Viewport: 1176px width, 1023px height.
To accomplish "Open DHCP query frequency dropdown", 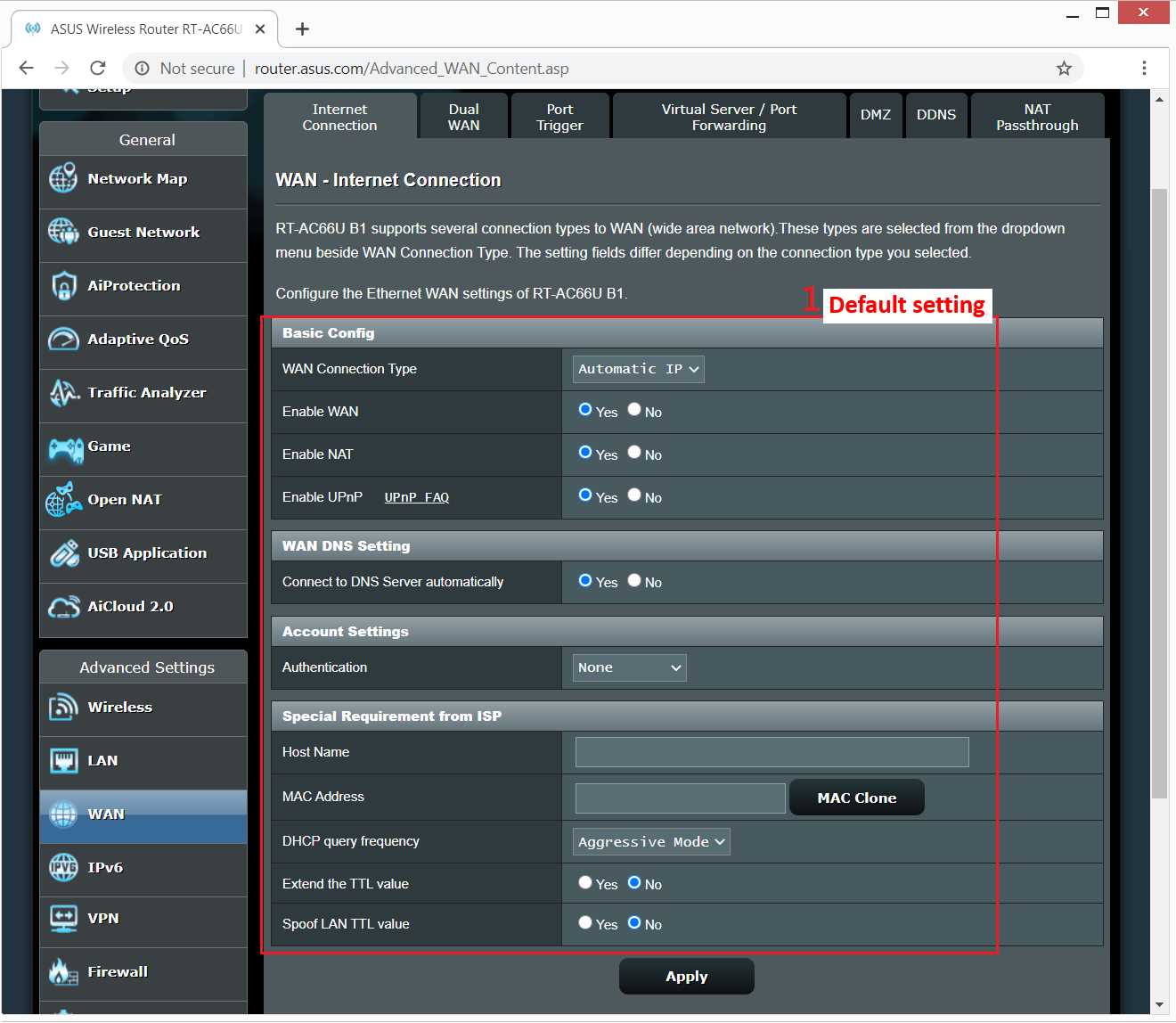I will (x=651, y=842).
